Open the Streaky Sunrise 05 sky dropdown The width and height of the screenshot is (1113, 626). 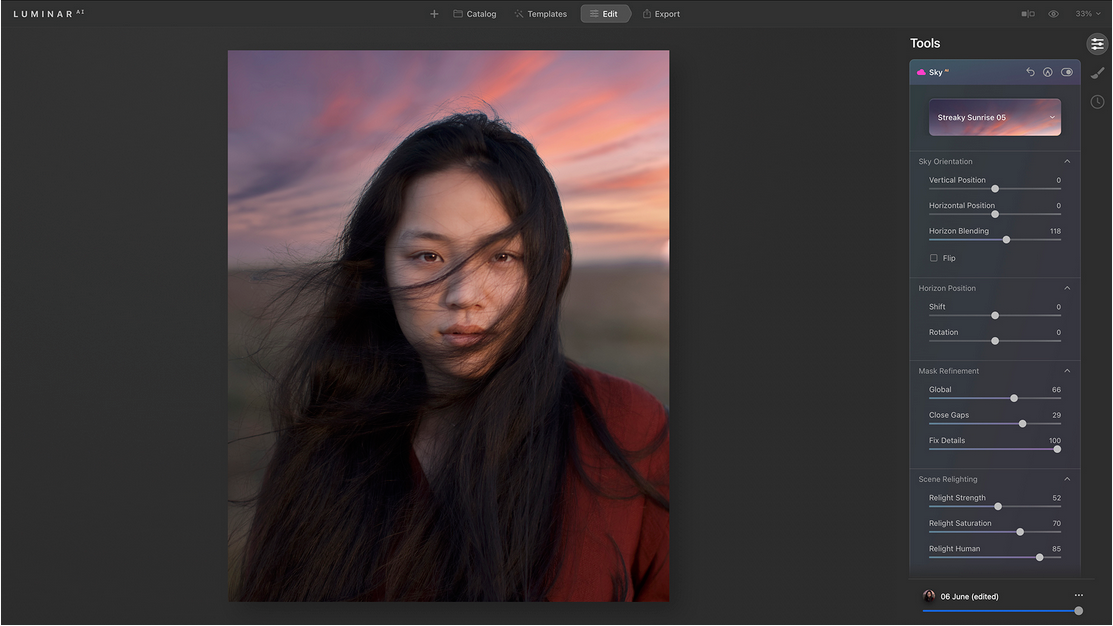point(994,117)
